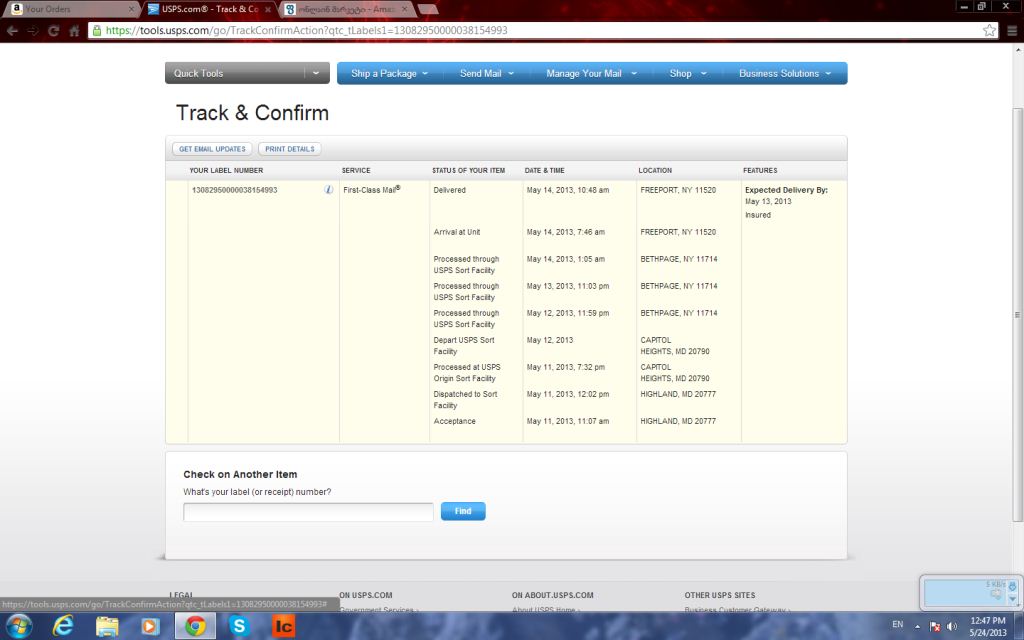Click the Find button
Viewport: 1024px width, 640px height.
coord(463,511)
